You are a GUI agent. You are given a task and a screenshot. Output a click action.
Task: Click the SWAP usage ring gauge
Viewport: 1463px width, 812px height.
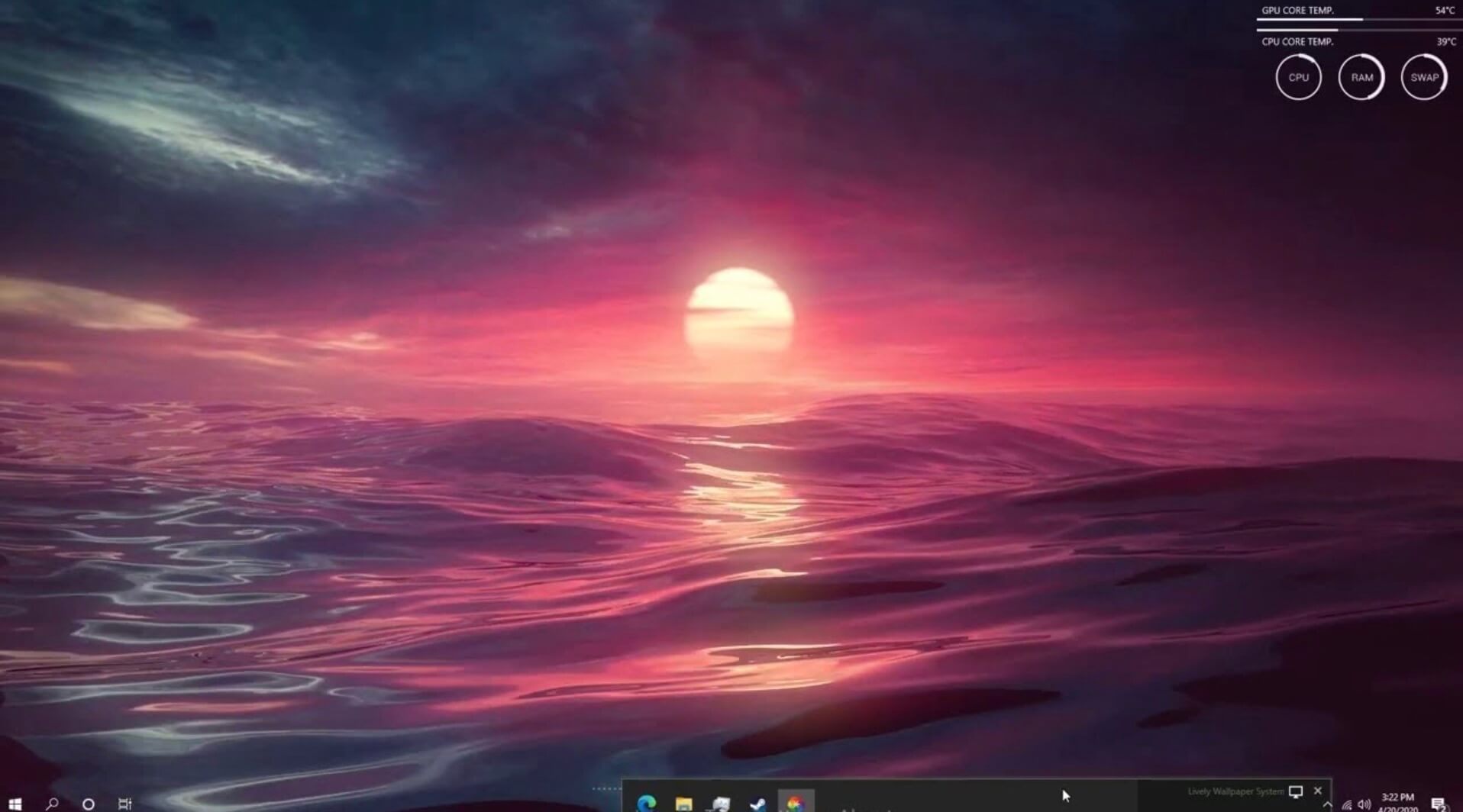pyautogui.click(x=1423, y=77)
